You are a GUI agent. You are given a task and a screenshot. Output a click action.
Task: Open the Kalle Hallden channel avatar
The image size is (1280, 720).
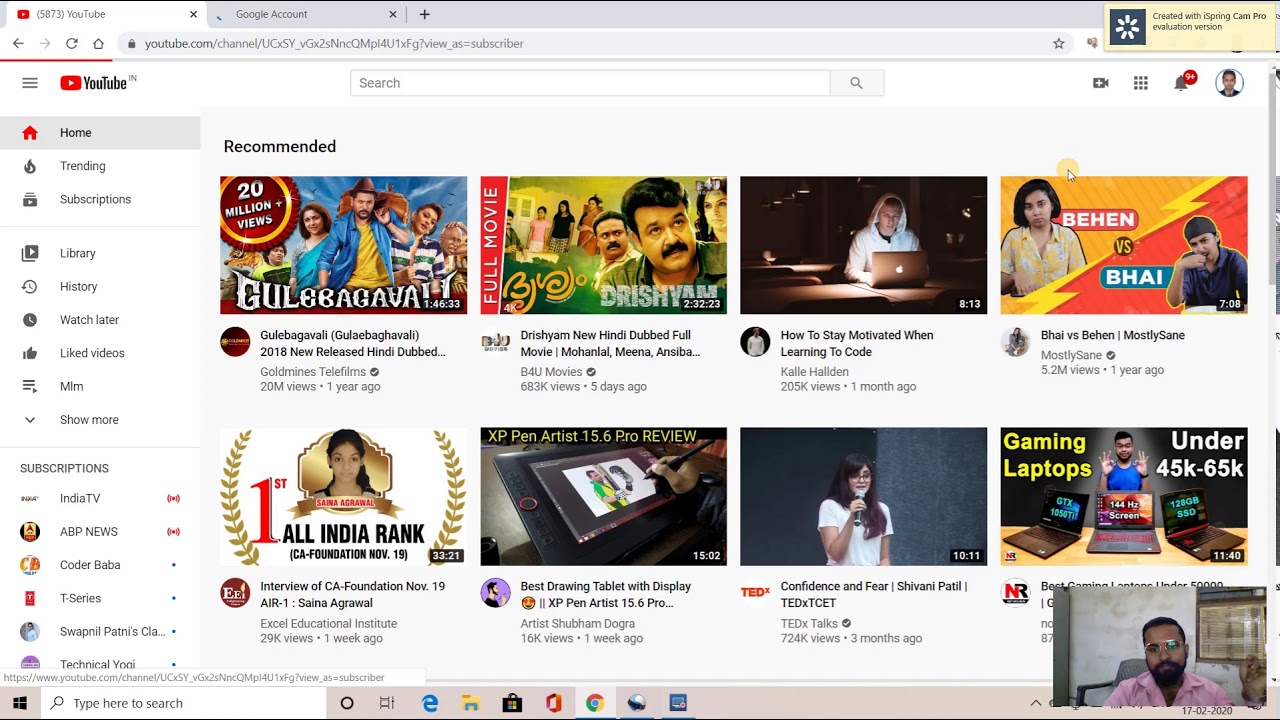pos(755,342)
